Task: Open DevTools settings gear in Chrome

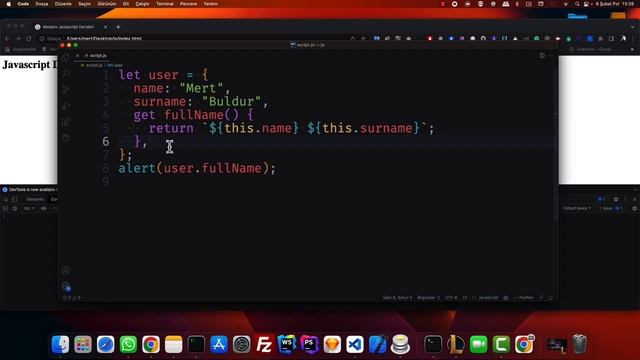Action: (x=616, y=199)
